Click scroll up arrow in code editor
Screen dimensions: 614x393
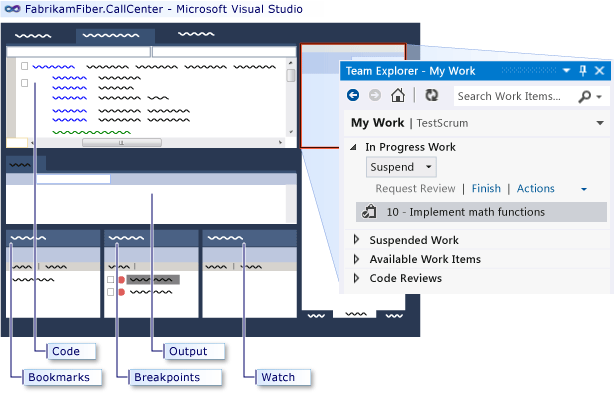(291, 63)
